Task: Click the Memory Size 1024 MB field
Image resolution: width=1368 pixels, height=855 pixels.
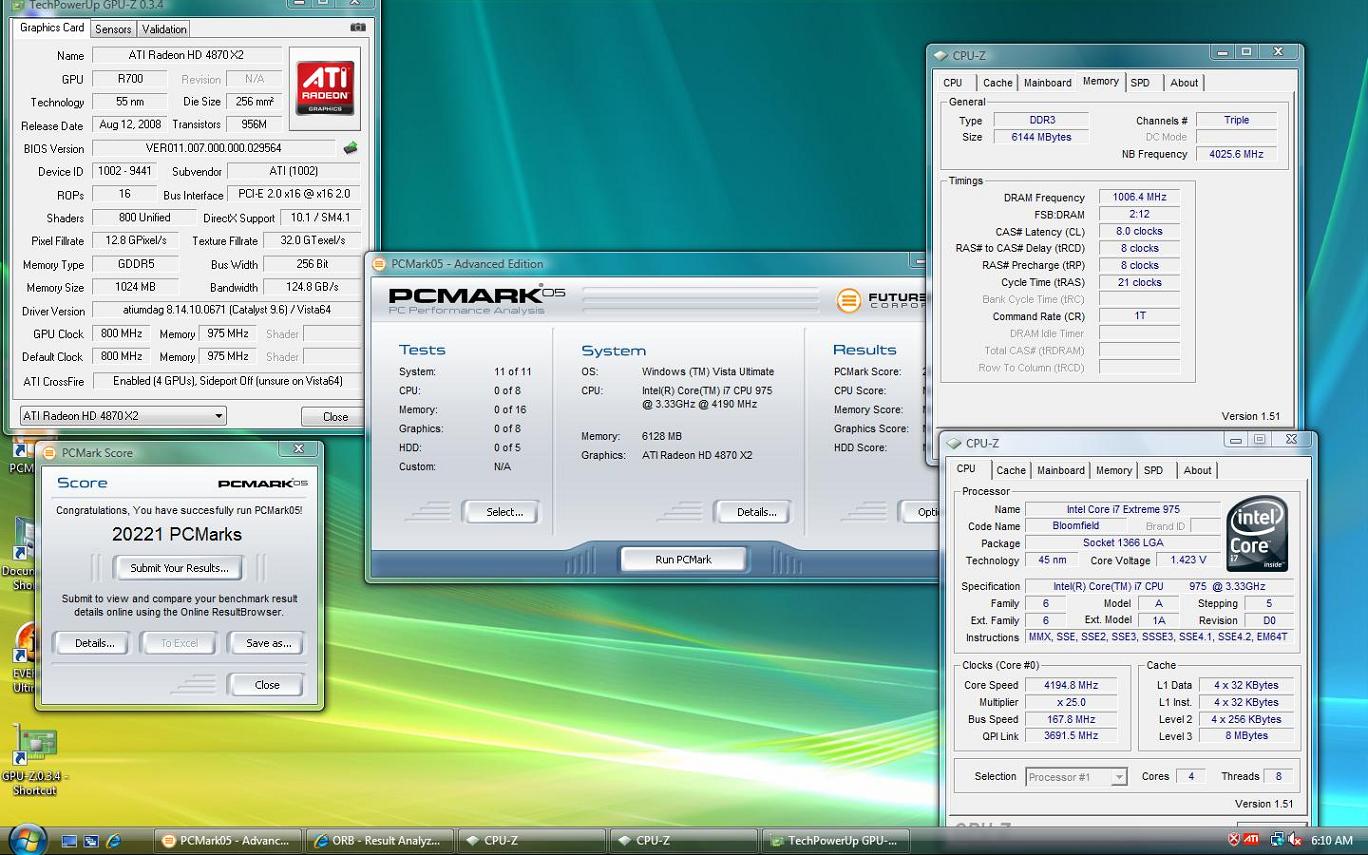Action: point(135,287)
